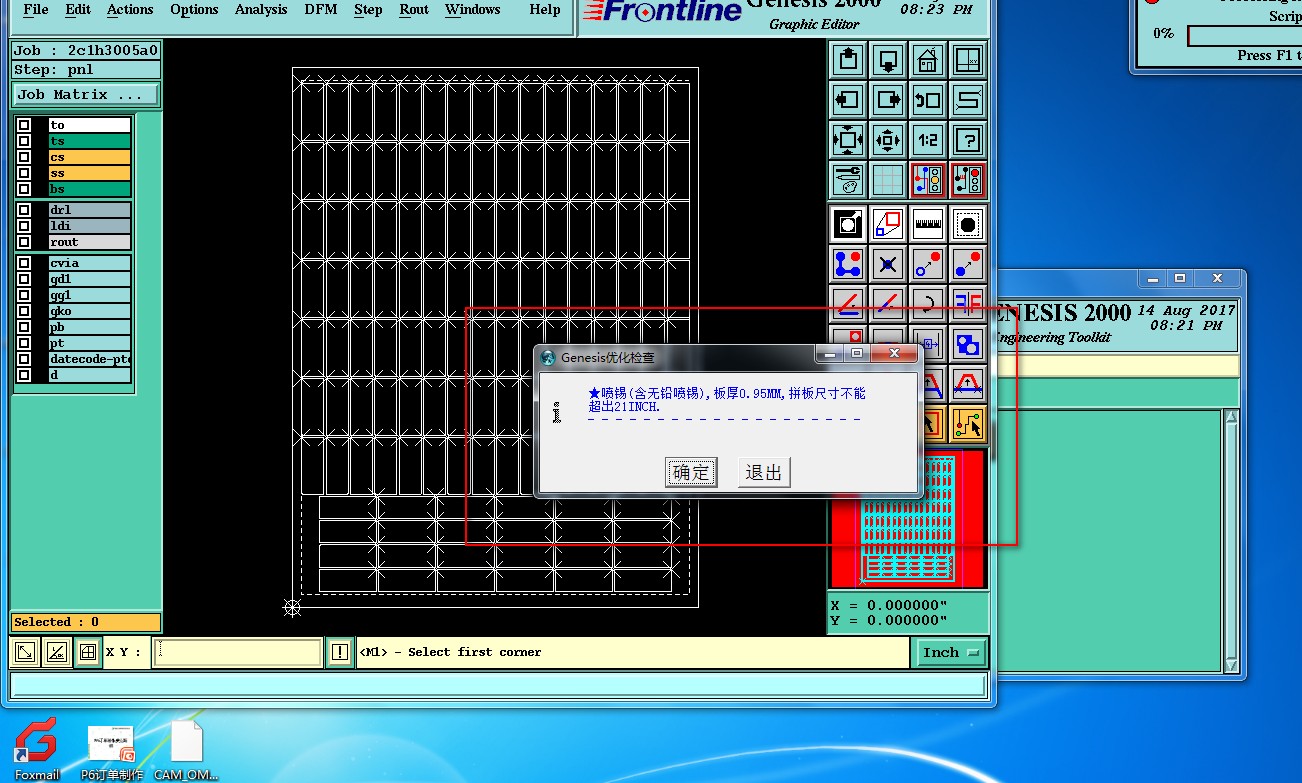Toggle the 'ts' layer checkbox
Viewport: 1302px width, 783px height.
[24, 141]
